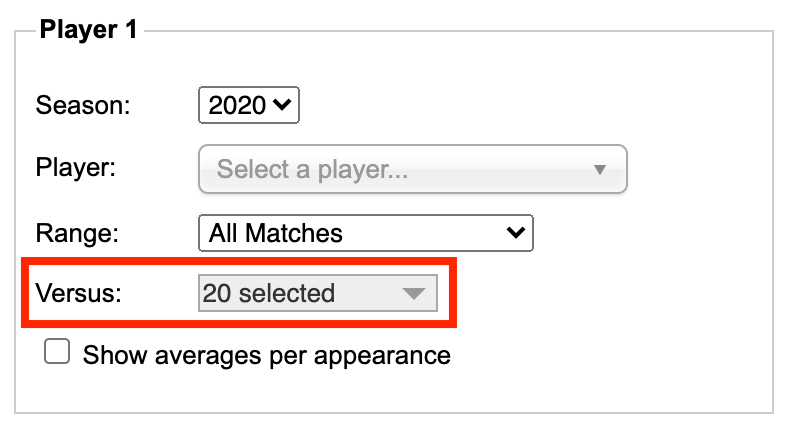Click the "All Matches" text in Range
Image resolution: width=796 pixels, height=430 pixels.
(x=276, y=234)
